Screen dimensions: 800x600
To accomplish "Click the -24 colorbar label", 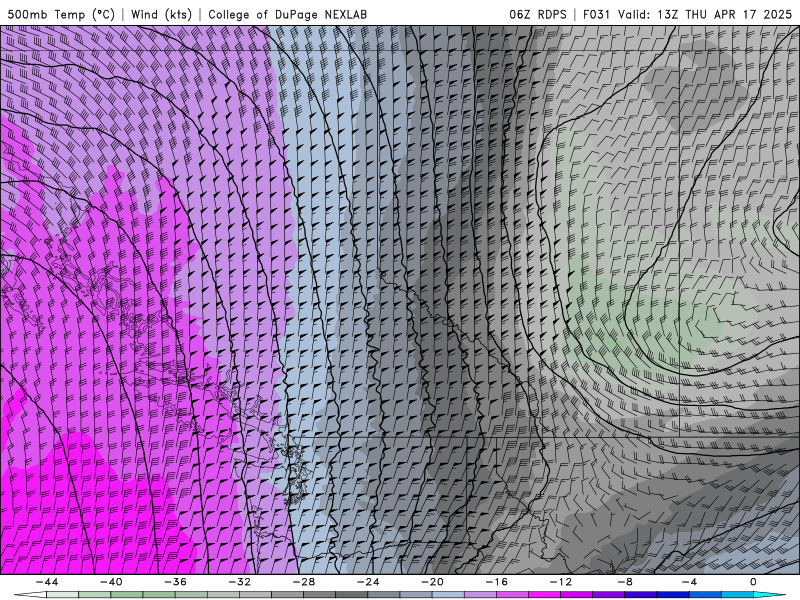I will 368,582.
